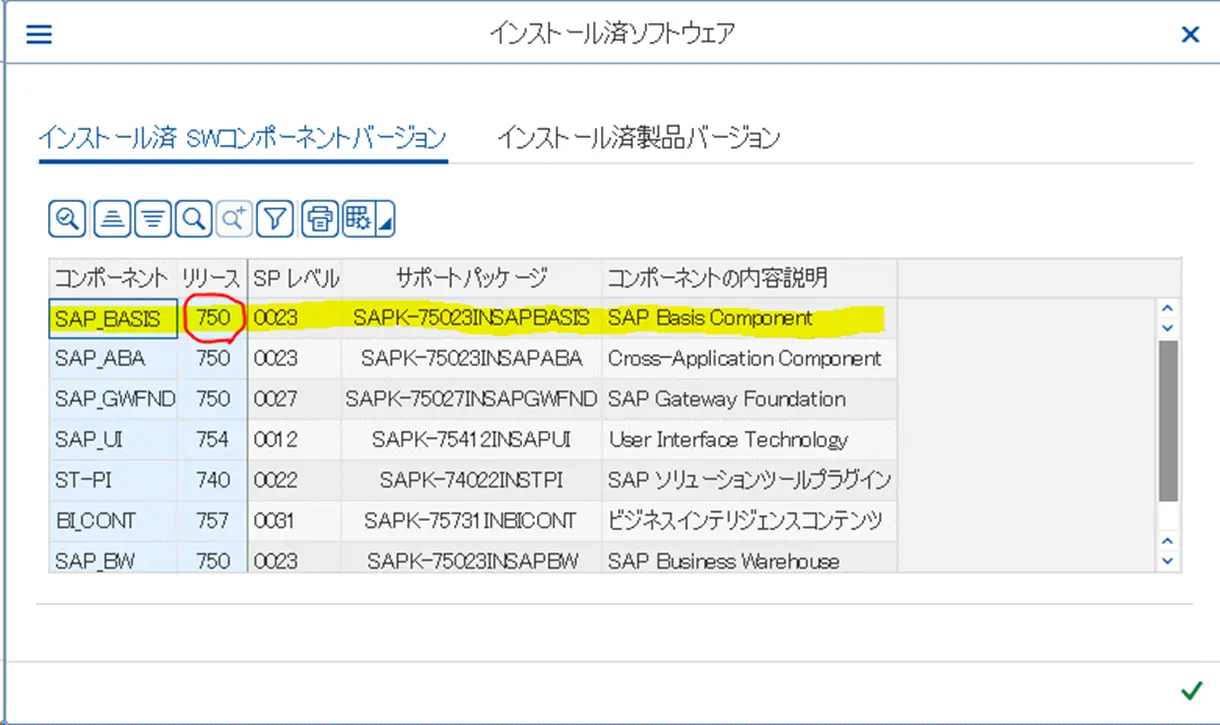
Task: Click the コンポーネント column header
Action: [x=113, y=277]
